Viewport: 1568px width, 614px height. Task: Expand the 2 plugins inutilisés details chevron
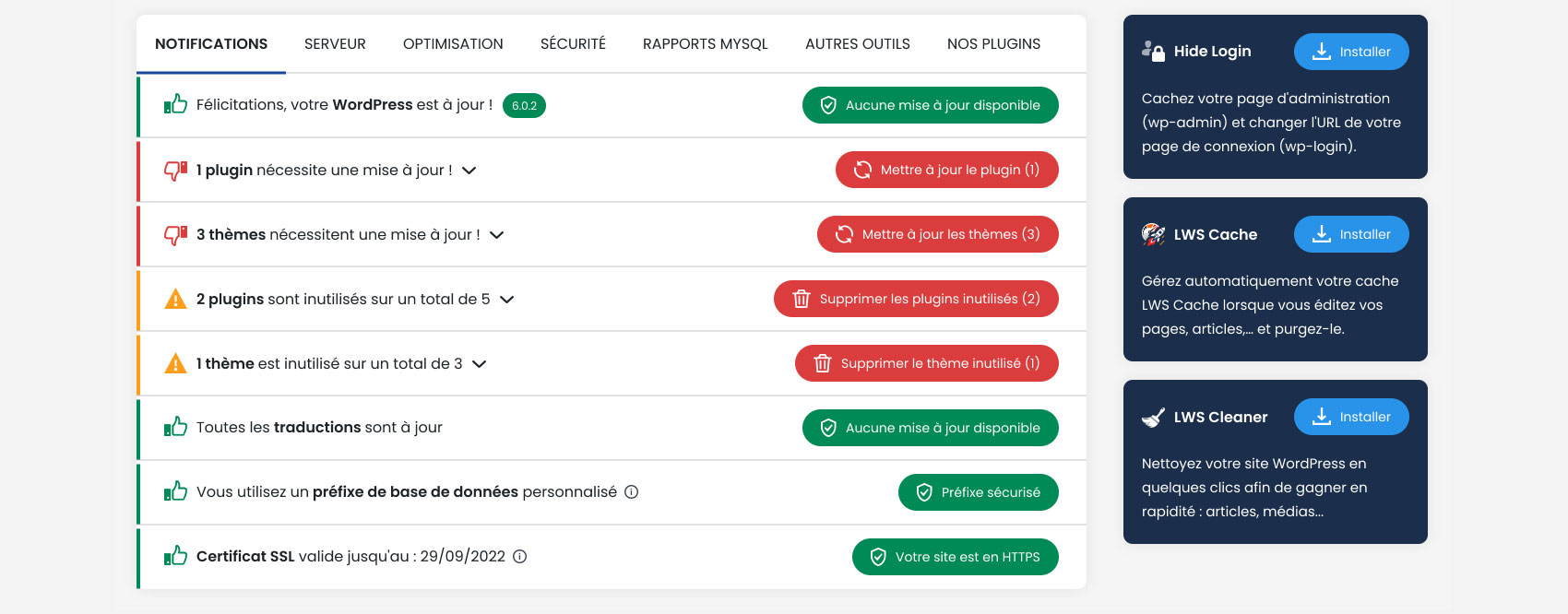(x=506, y=300)
